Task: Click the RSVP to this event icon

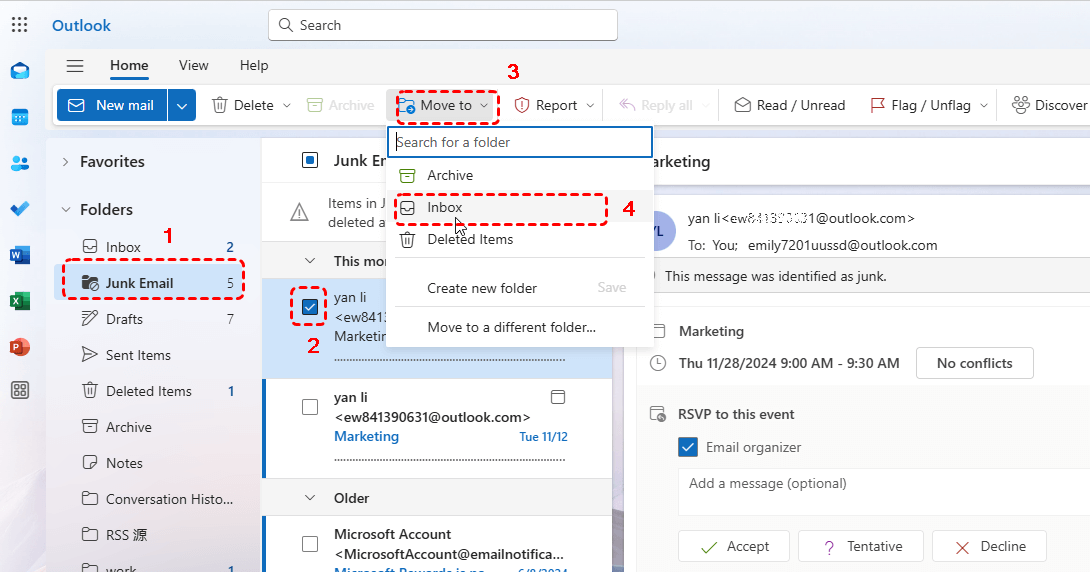Action: pos(657,414)
